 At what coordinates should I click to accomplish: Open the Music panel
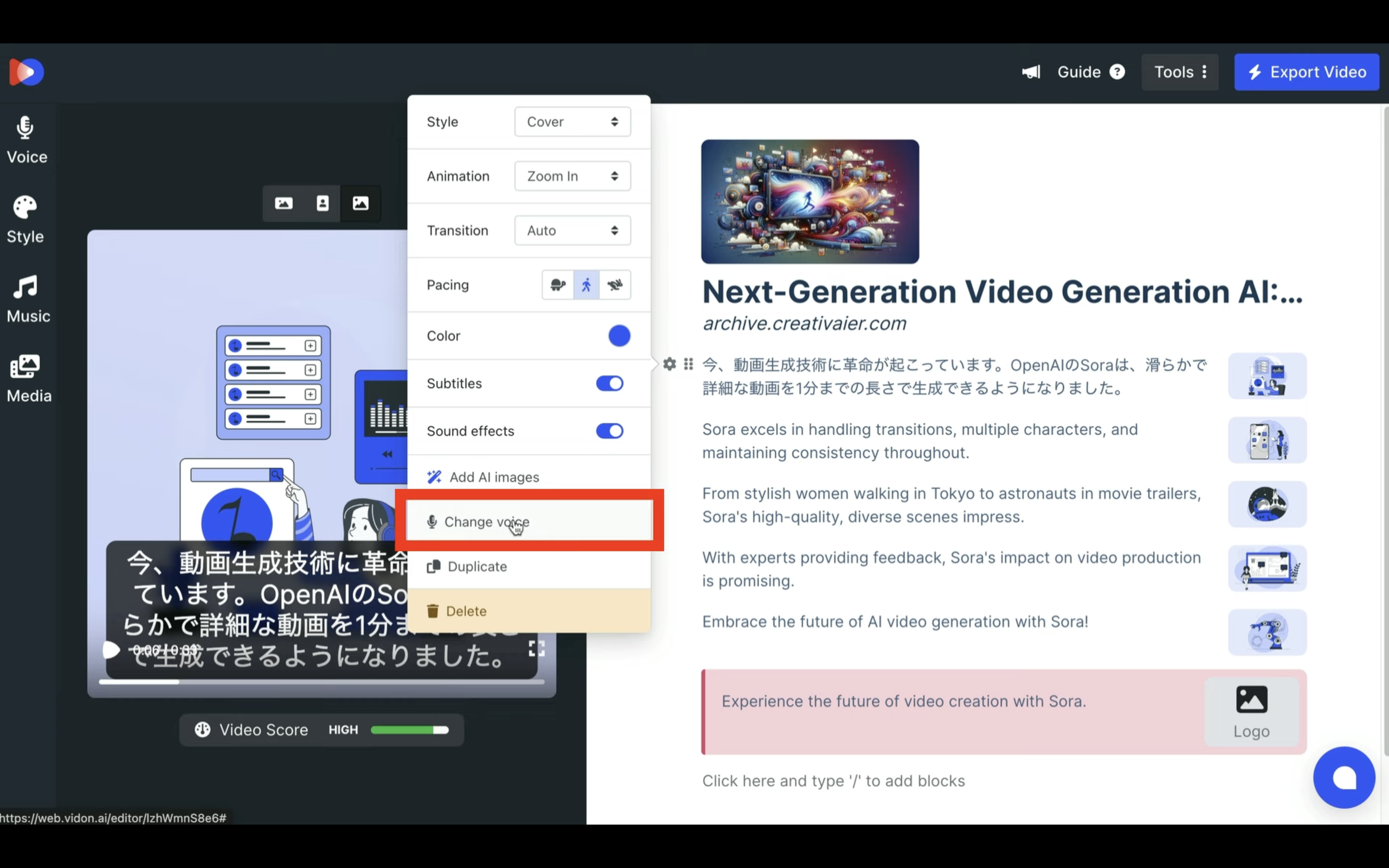pos(27,299)
